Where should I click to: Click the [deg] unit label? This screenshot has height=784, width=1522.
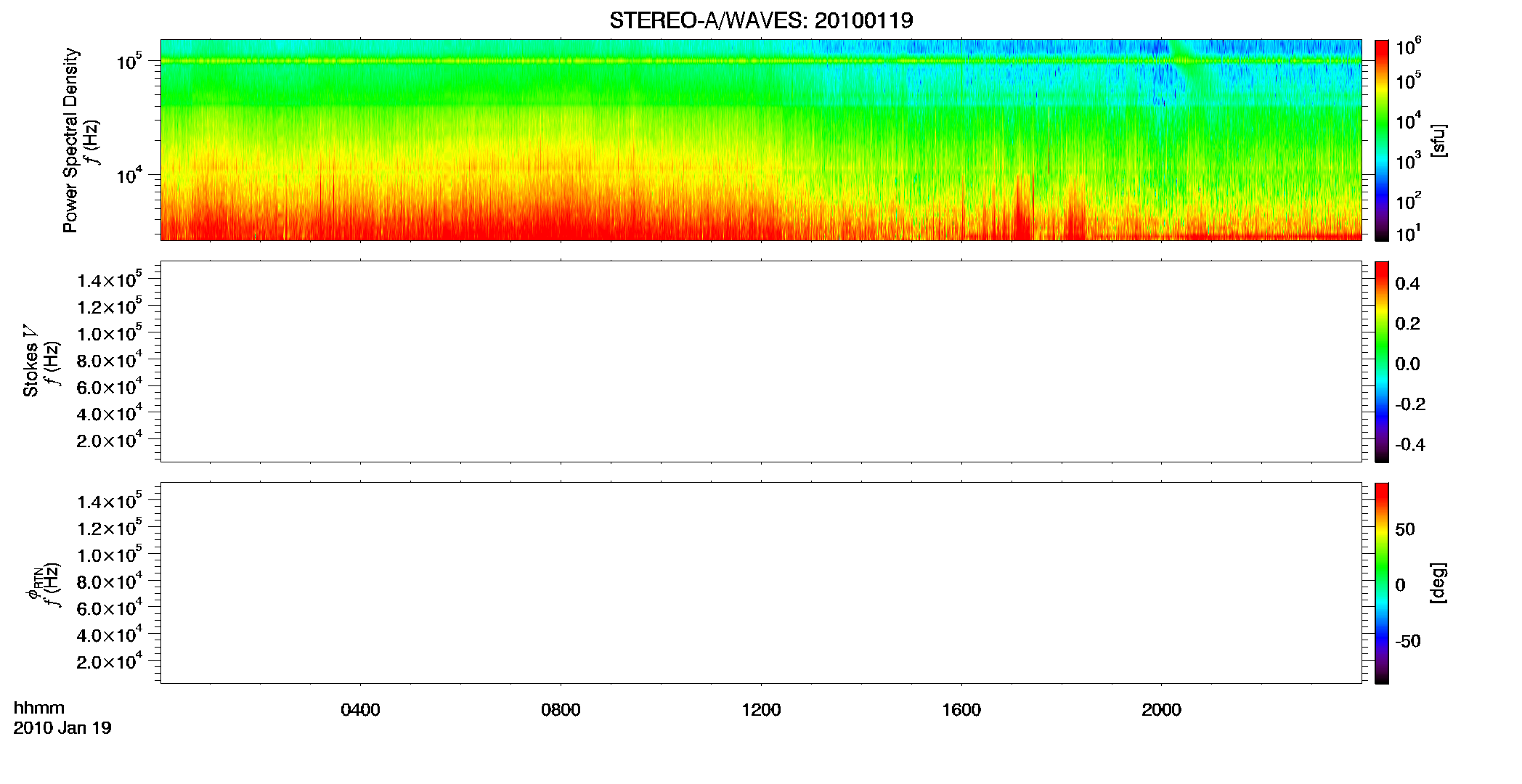(1438, 583)
